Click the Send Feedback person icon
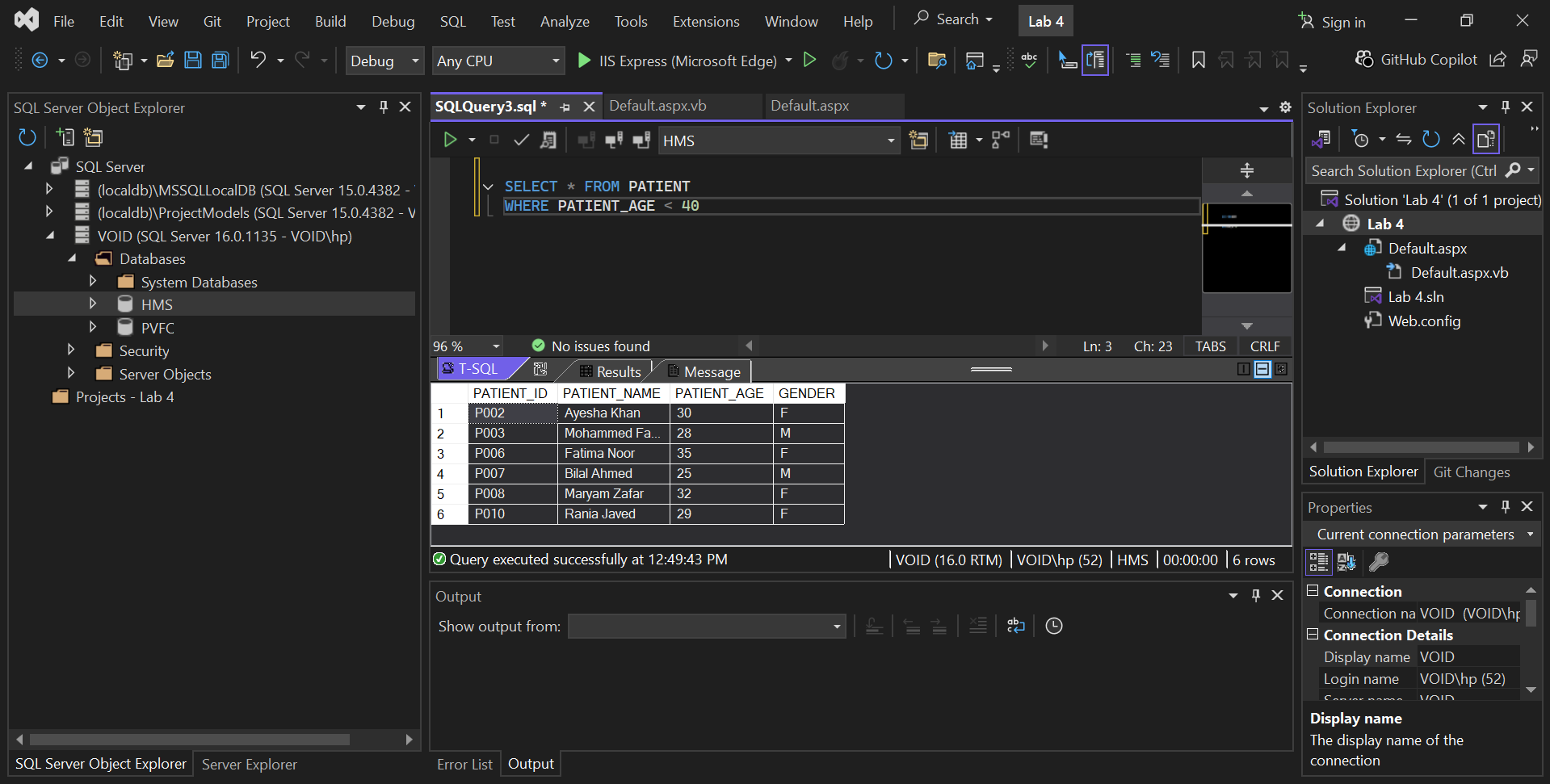This screenshot has width=1550, height=784. [x=1528, y=60]
